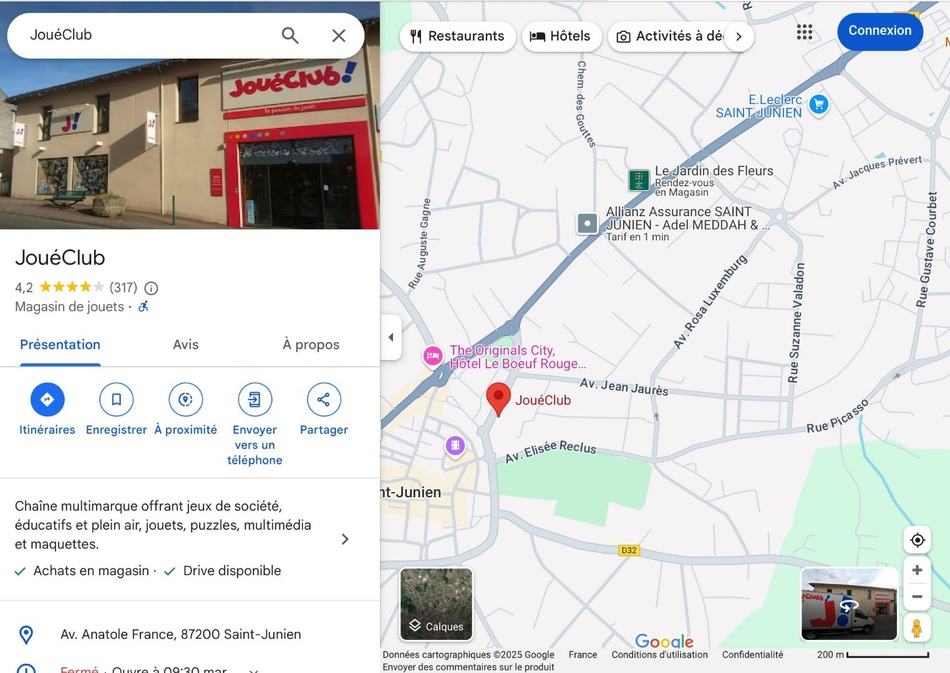Center map on my location
Image resolution: width=950 pixels, height=673 pixels.
917,540
